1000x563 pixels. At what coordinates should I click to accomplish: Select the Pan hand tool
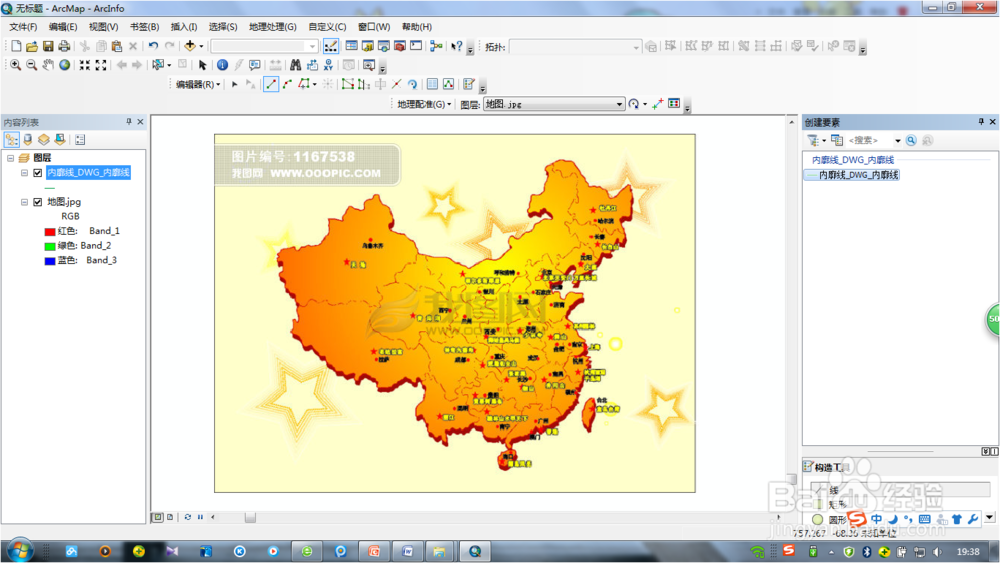click(x=48, y=65)
